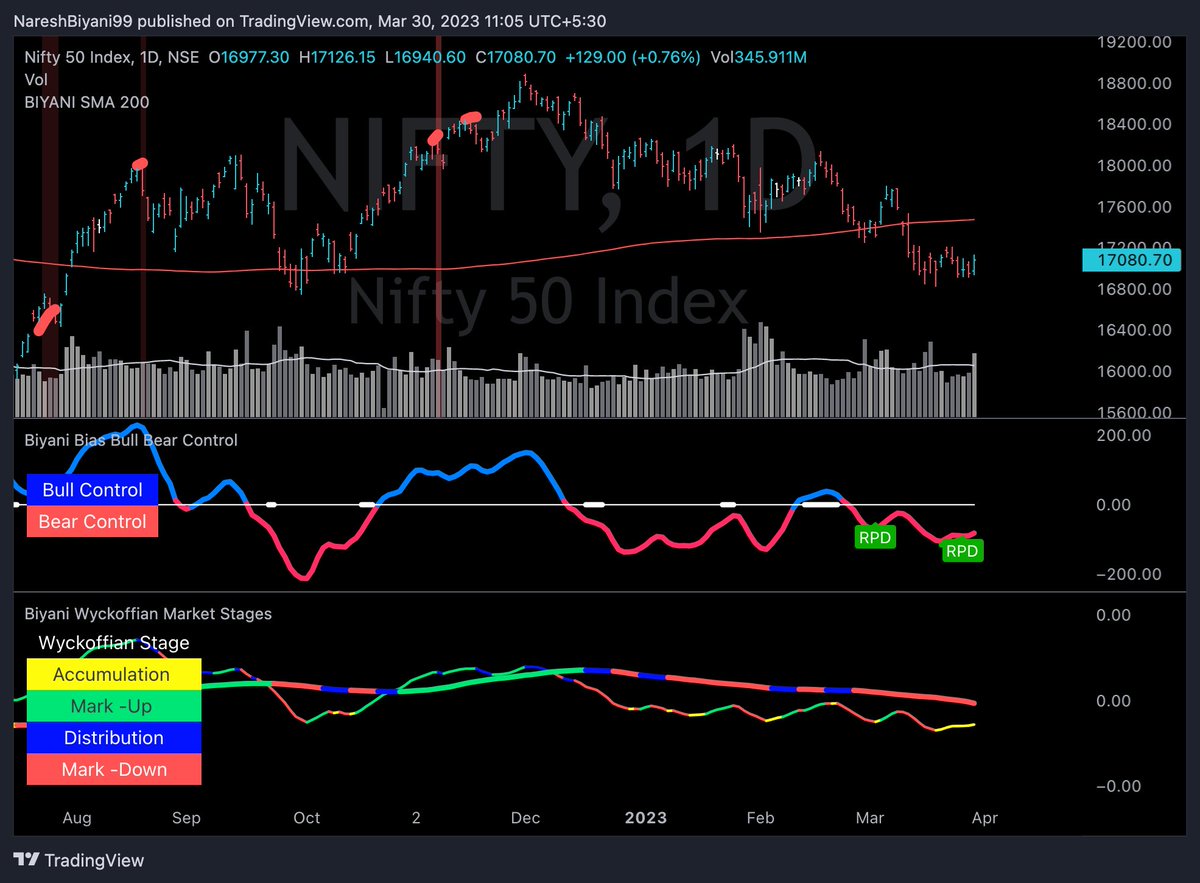
Task: Click the Feb label on time axis
Action: tap(761, 818)
